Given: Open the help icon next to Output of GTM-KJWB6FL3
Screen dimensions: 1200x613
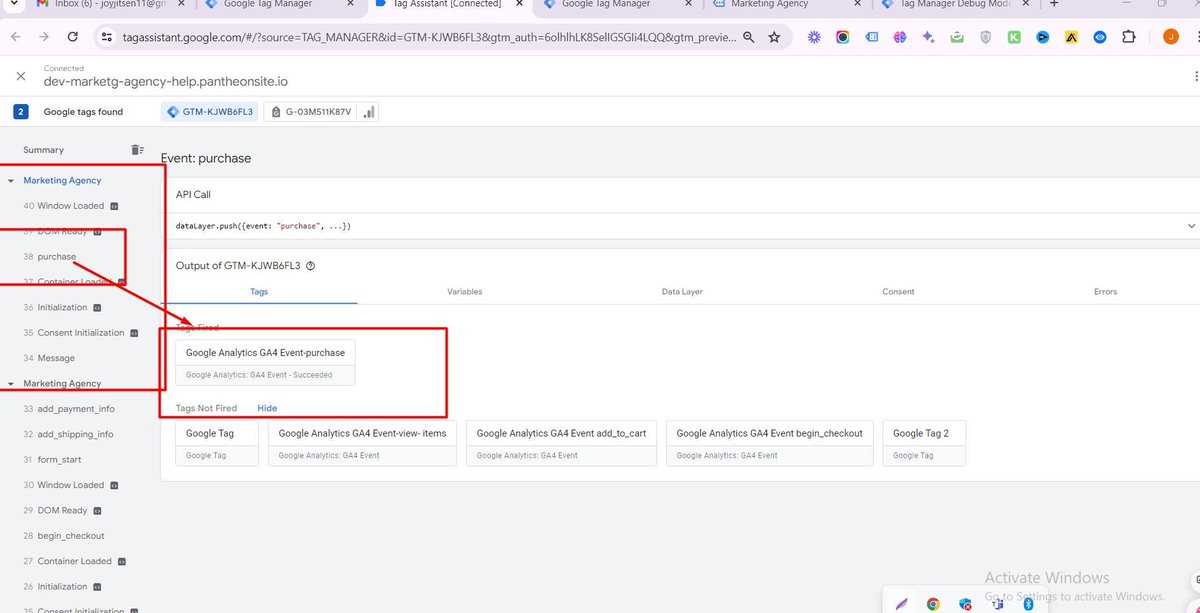Looking at the screenshot, I should pyautogui.click(x=310, y=267).
